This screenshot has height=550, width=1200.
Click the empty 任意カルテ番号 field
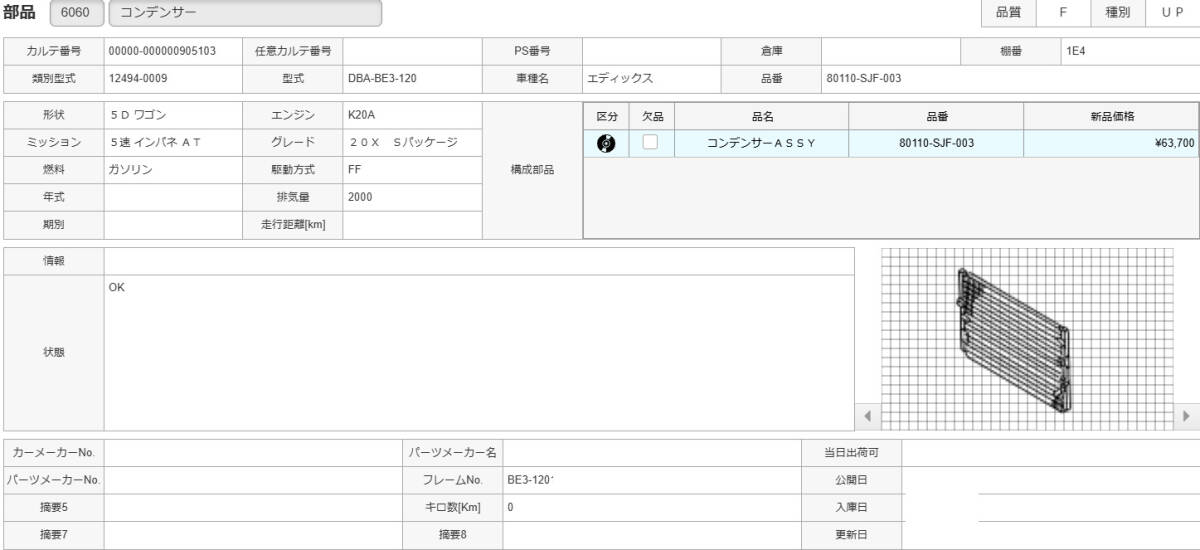point(412,50)
